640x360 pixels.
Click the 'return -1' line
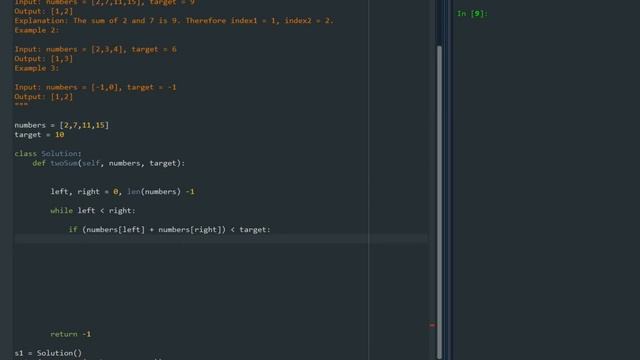click(71, 334)
